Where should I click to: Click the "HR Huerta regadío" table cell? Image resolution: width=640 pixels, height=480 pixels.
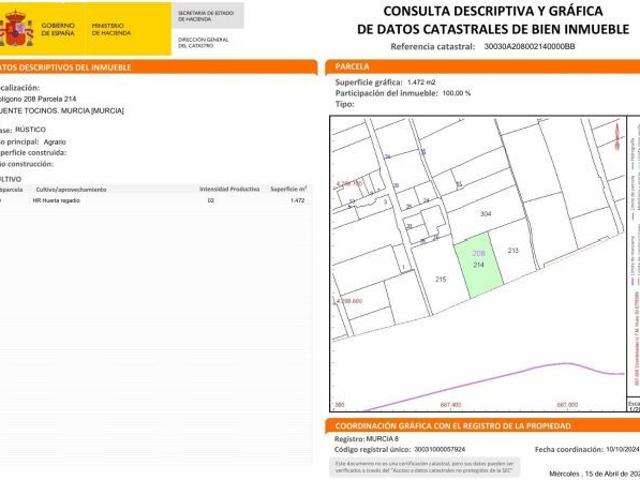(56, 200)
